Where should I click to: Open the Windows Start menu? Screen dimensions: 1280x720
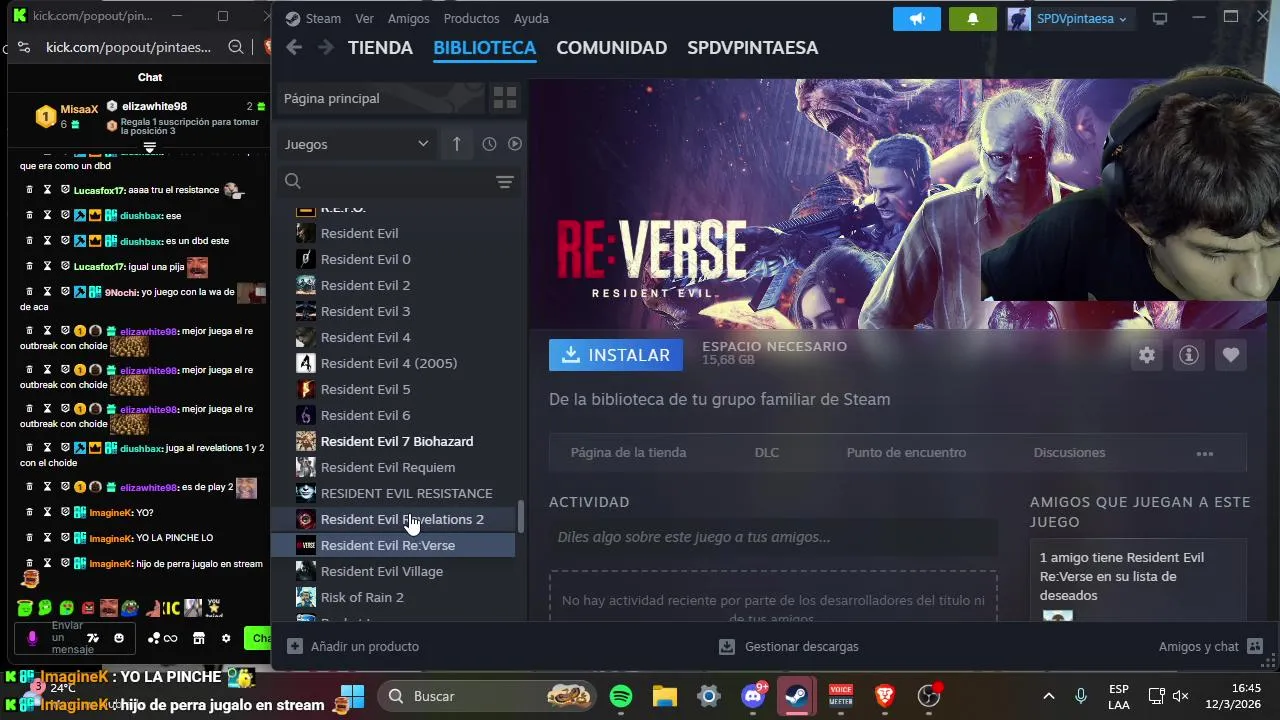click(x=353, y=696)
